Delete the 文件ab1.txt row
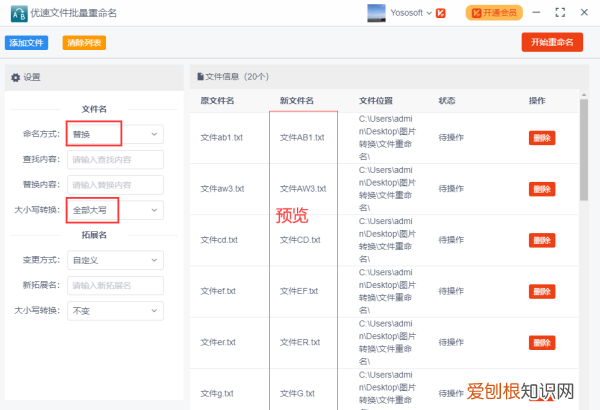This screenshot has width=600, height=410. 541,138
